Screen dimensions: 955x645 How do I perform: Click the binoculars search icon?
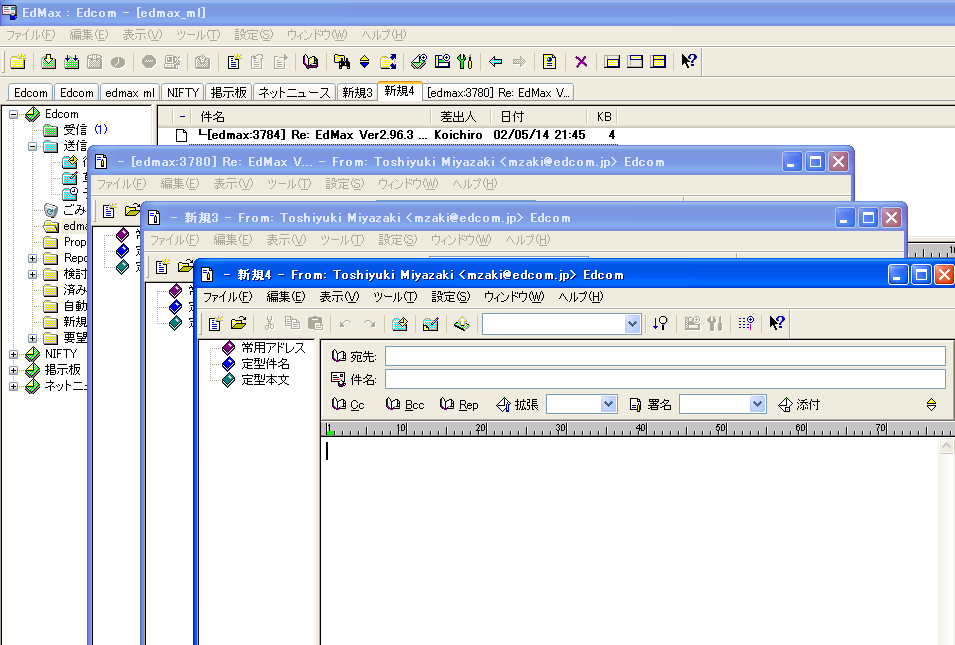click(341, 62)
